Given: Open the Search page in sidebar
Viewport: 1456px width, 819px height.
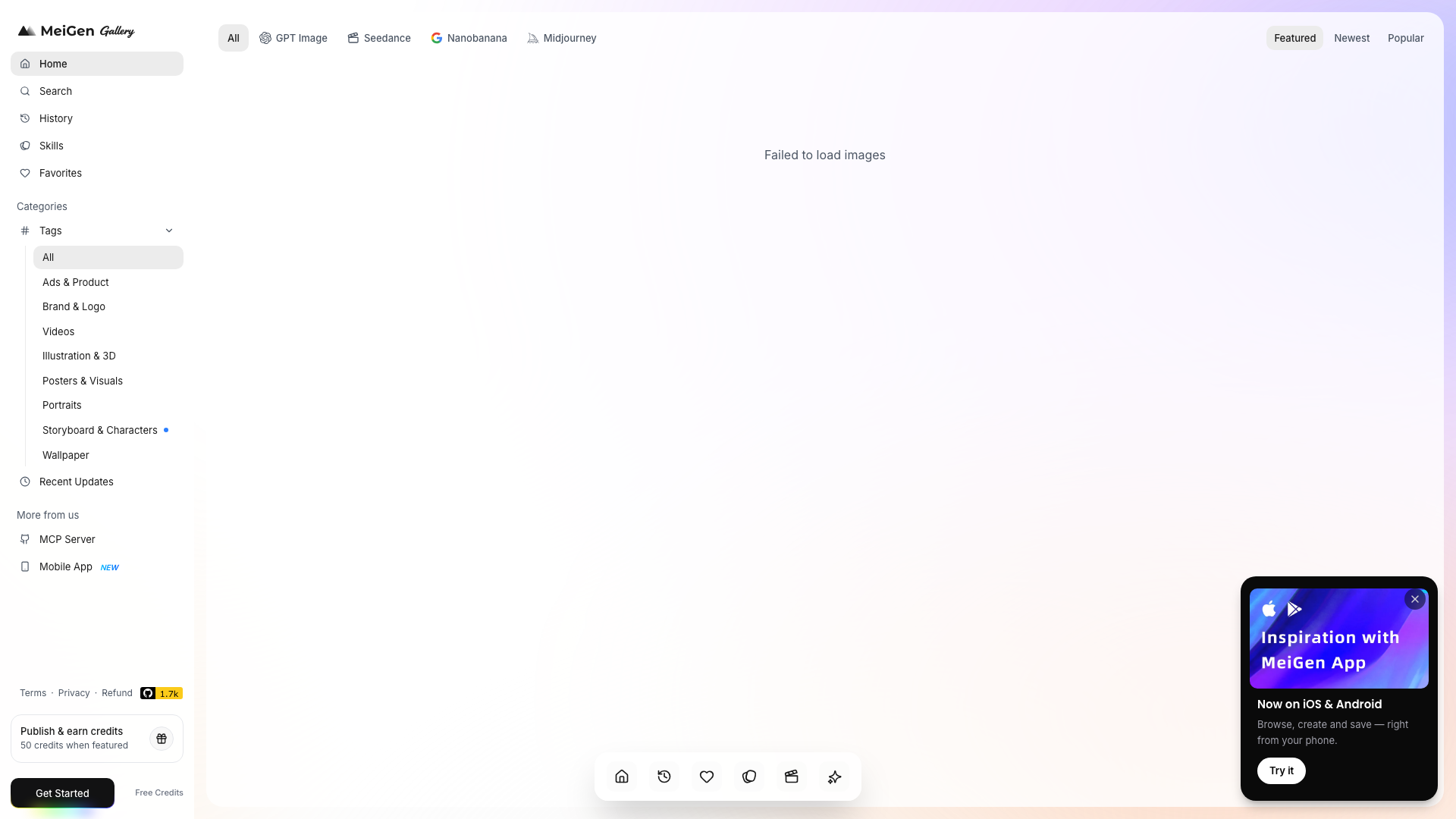Looking at the screenshot, I should (97, 91).
